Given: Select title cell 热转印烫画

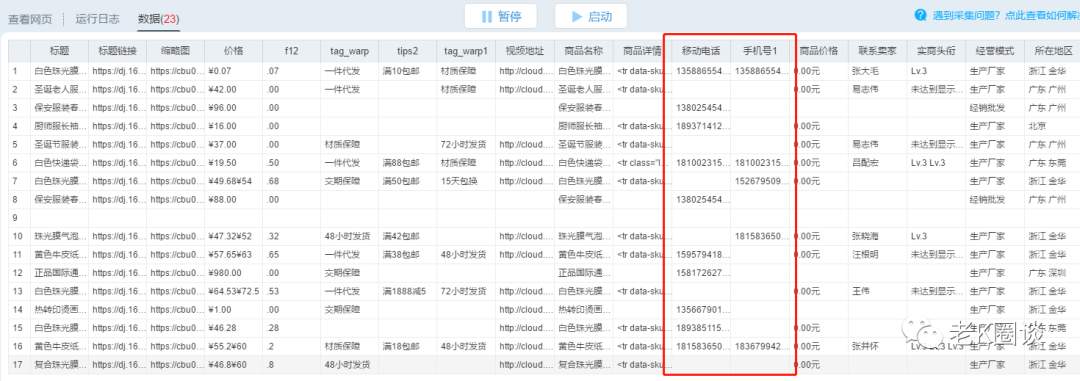Looking at the screenshot, I should click(x=60, y=309).
